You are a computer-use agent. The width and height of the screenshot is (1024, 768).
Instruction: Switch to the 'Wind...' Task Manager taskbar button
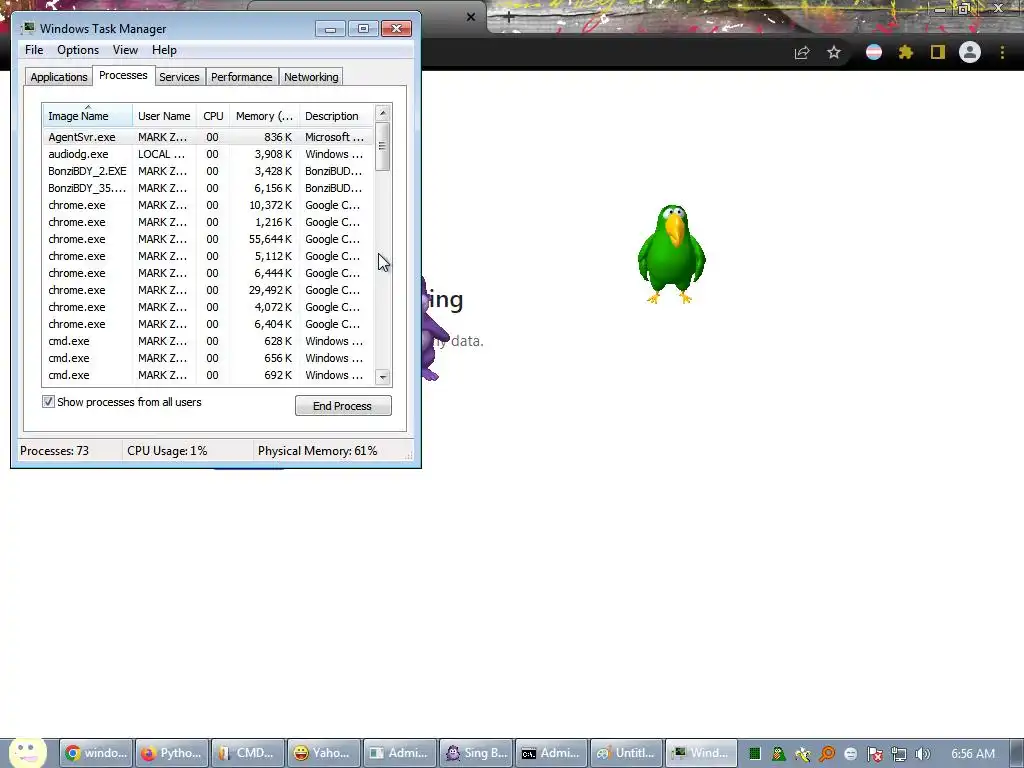tap(701, 753)
